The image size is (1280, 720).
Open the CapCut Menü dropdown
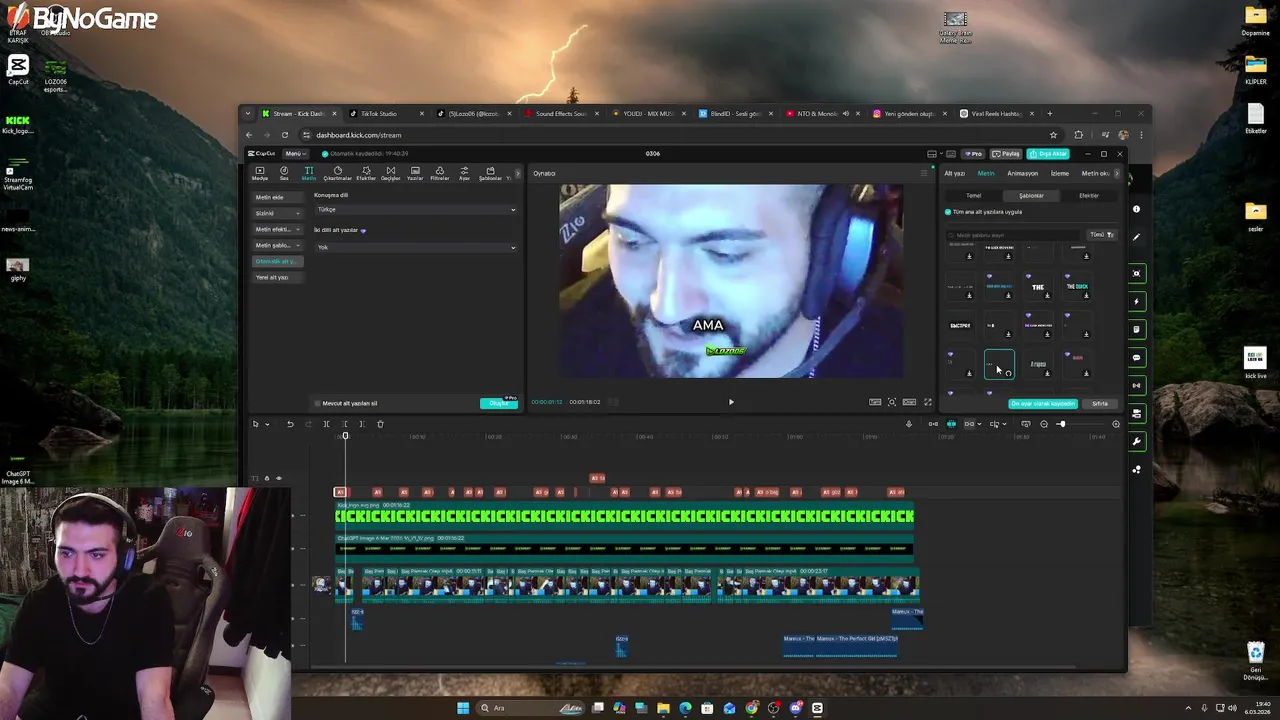(295, 154)
